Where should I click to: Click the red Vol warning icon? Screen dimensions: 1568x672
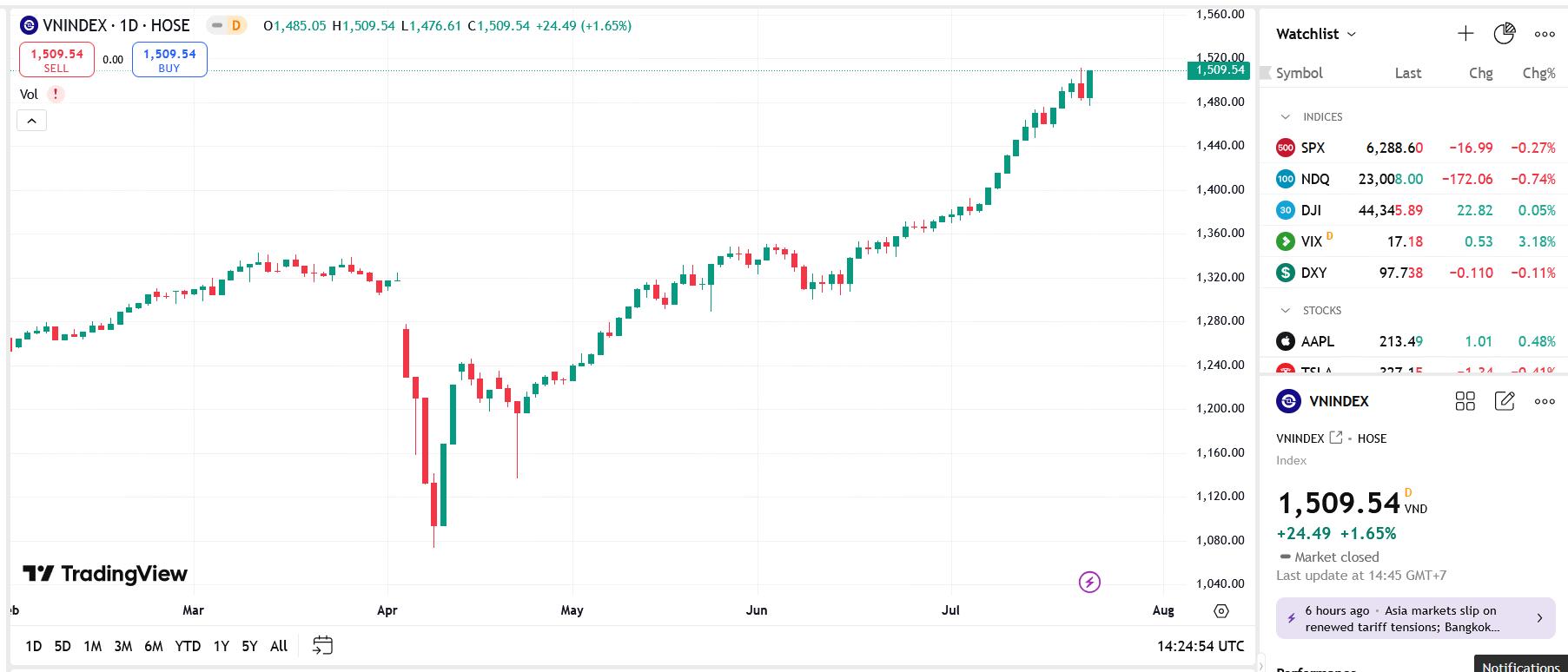point(56,94)
